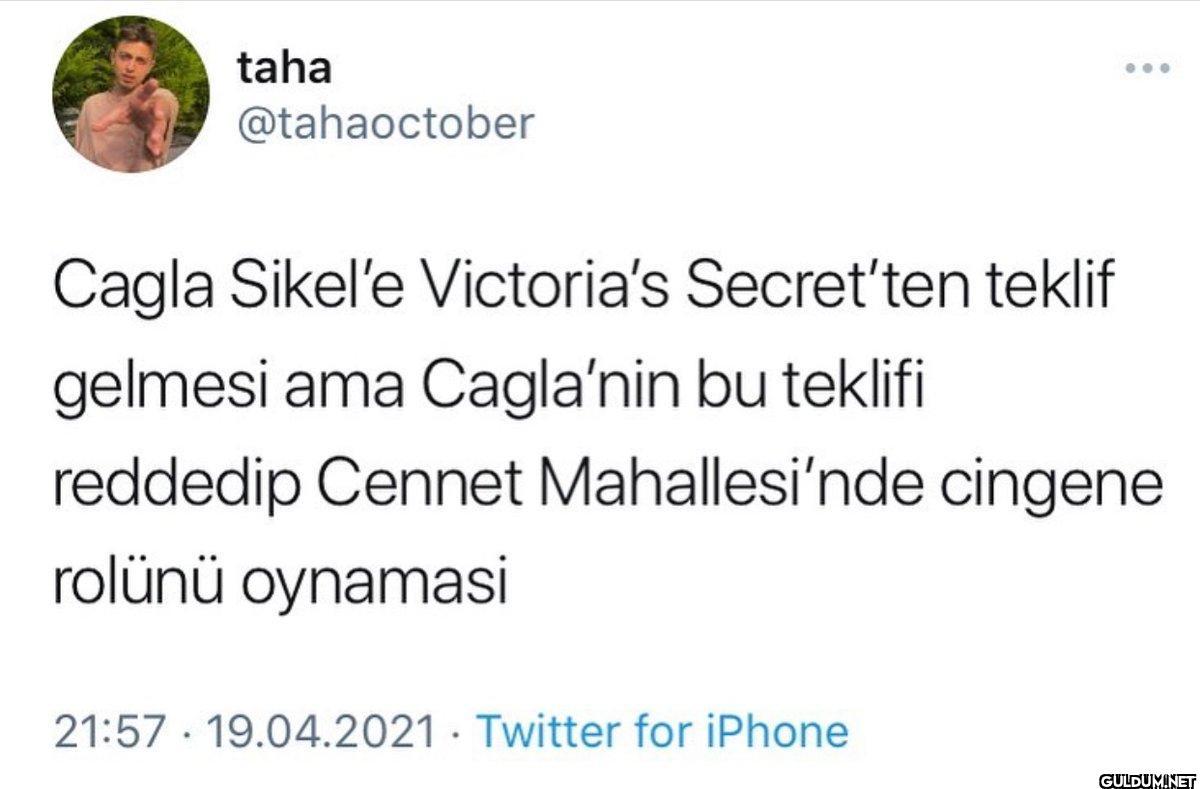Screen dimensions: 1200x789
Task: Tap the word "Cagla'nin" in the tweet
Action: pos(523,386)
